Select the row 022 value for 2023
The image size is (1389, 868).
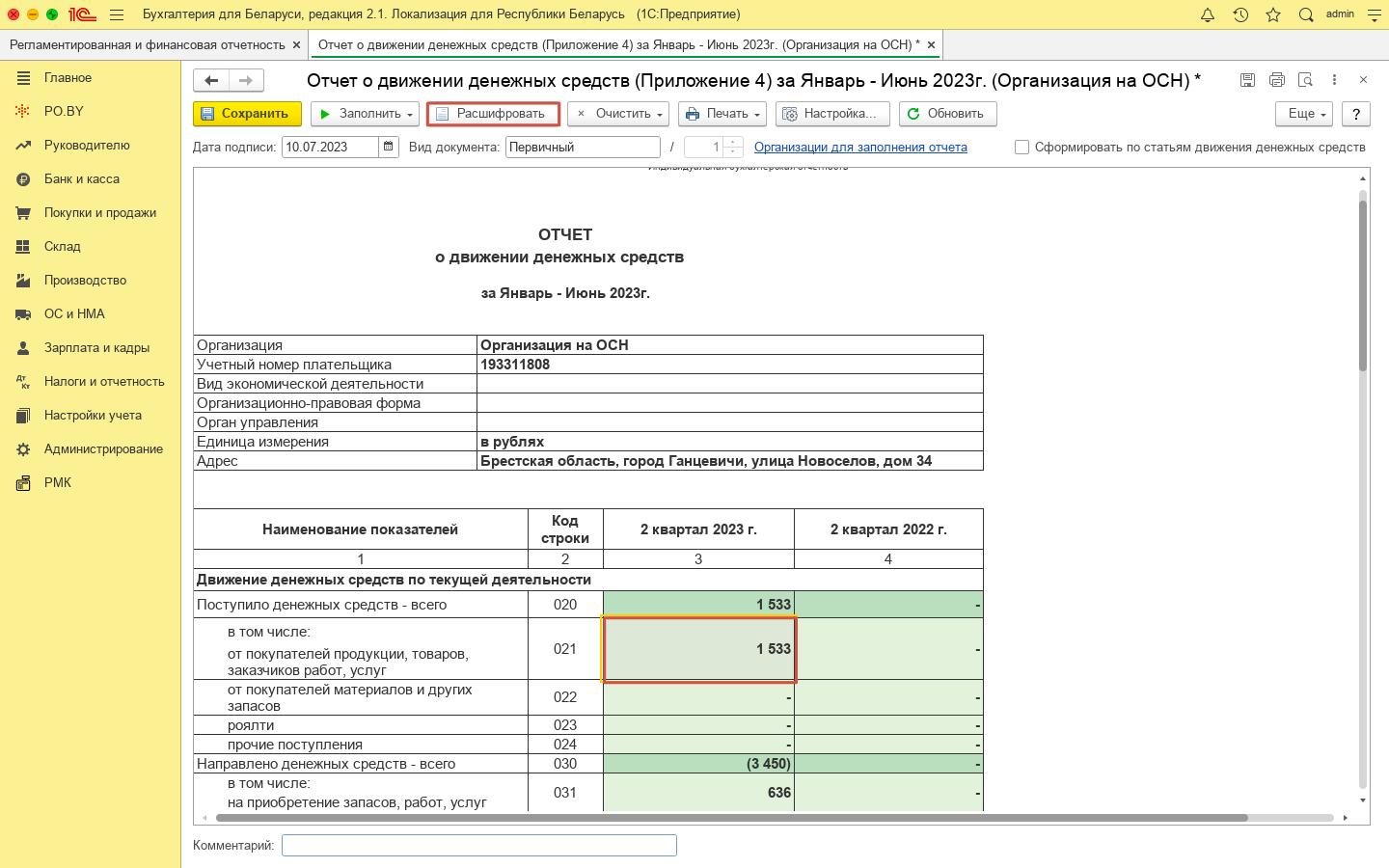point(698,697)
